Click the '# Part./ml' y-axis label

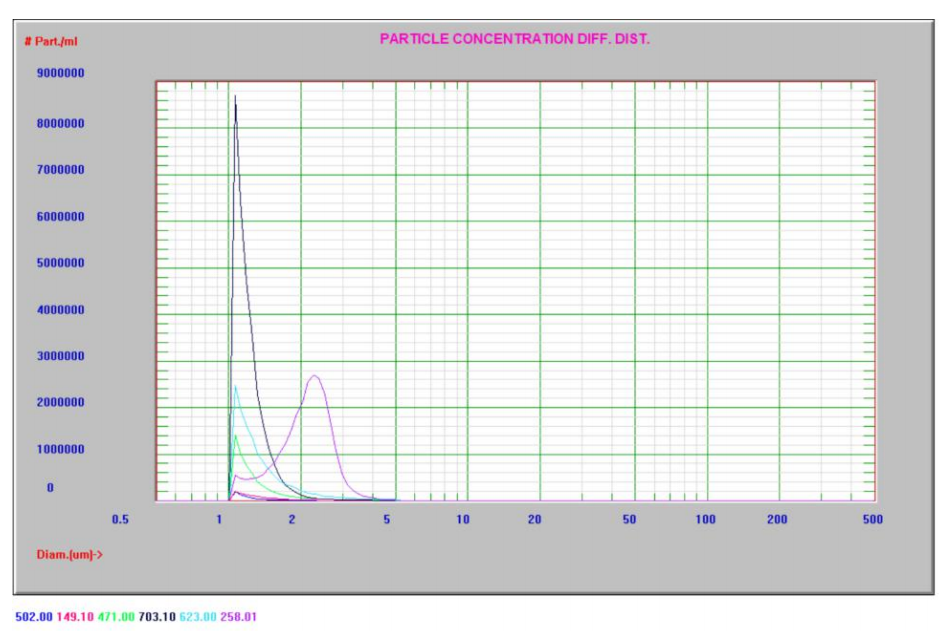tap(51, 41)
